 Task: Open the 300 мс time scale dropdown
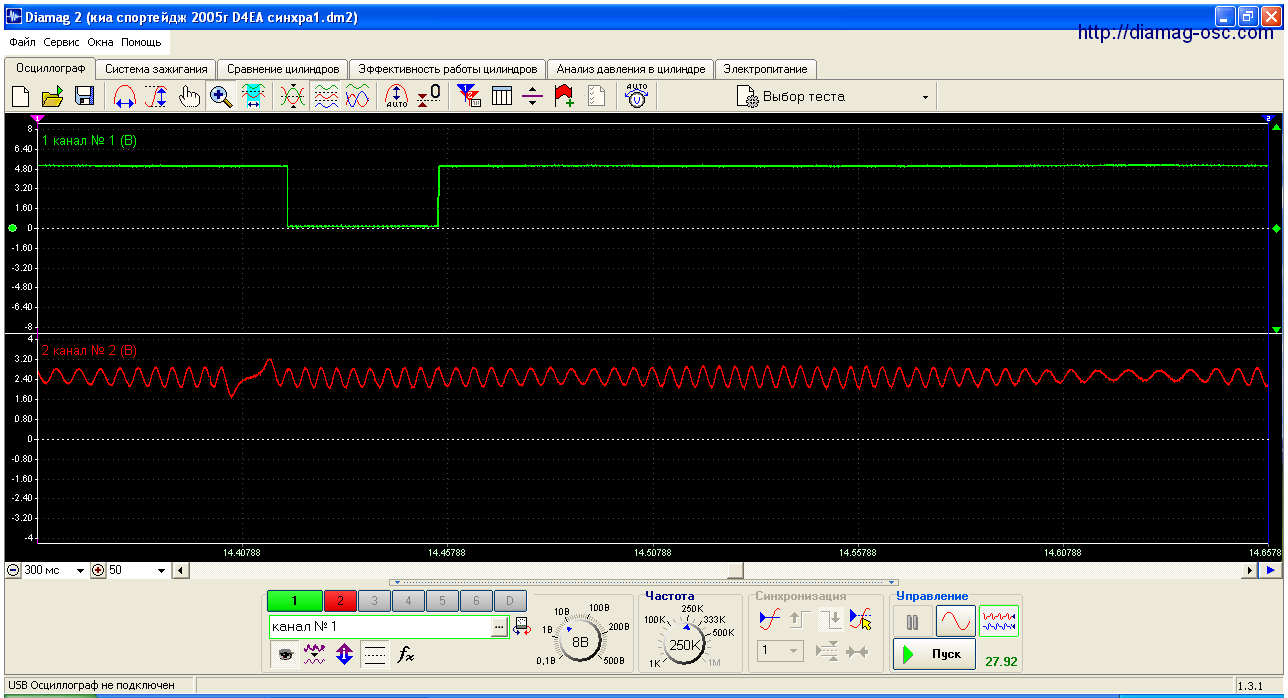pos(80,570)
